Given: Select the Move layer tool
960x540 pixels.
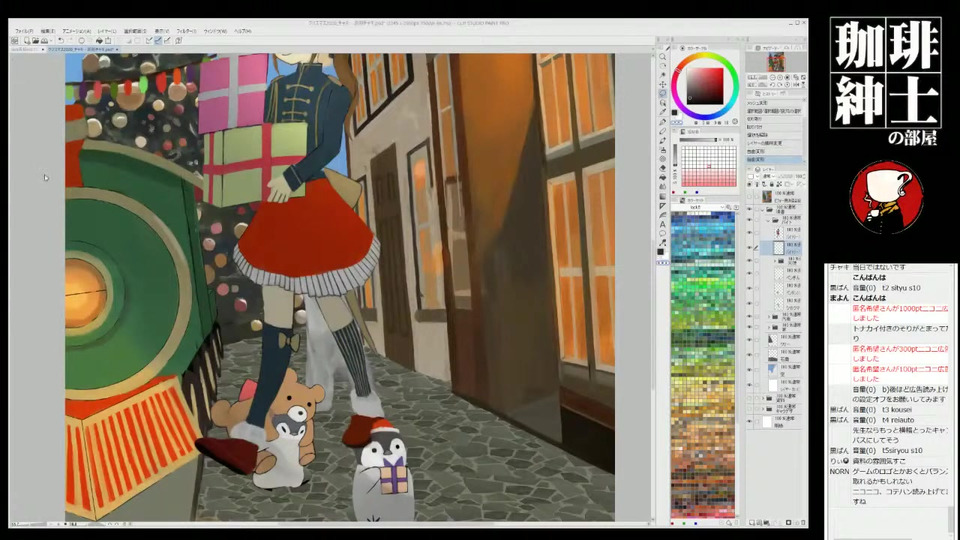Looking at the screenshot, I should pyautogui.click(x=662, y=84).
